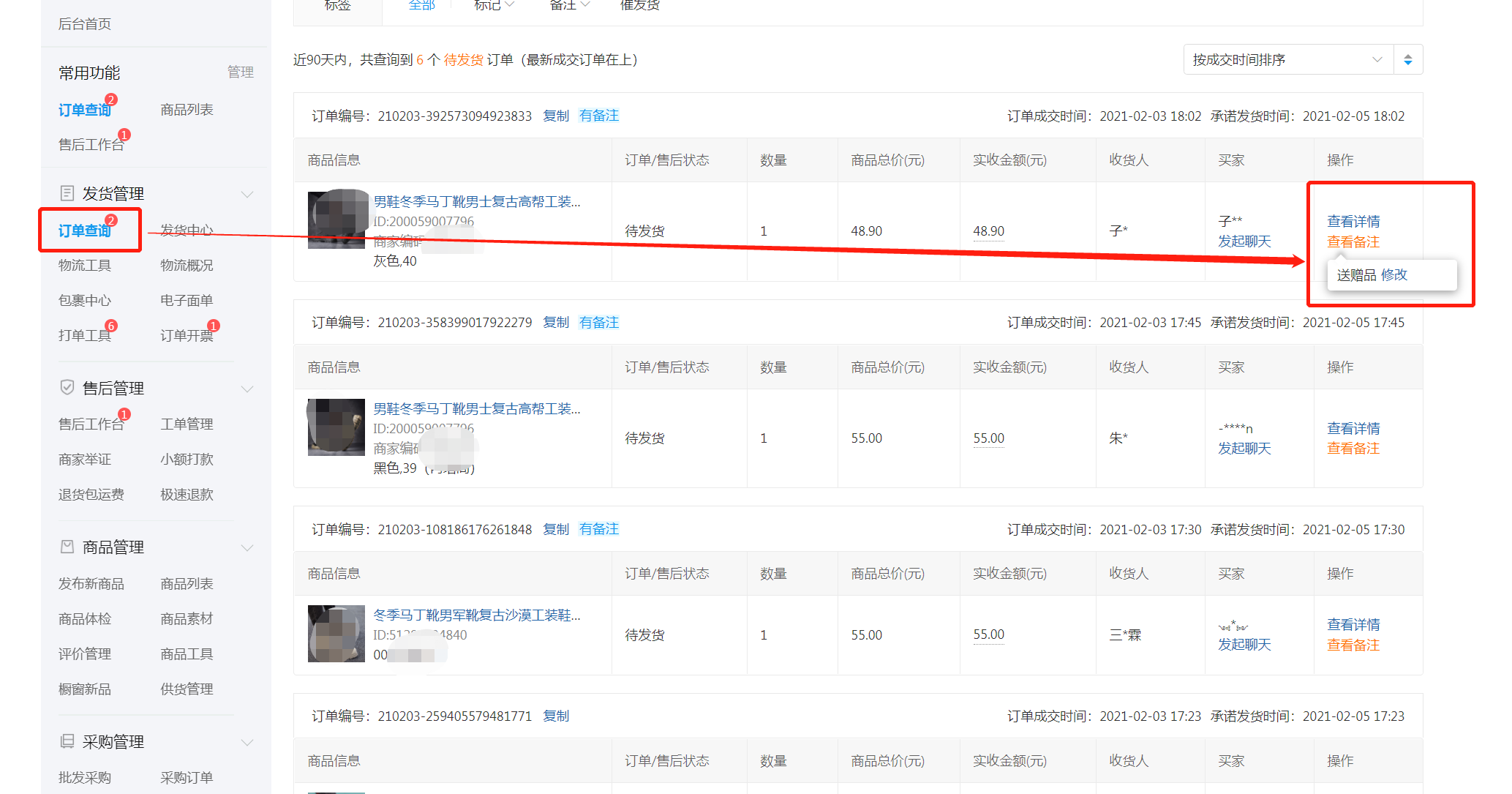This screenshot has height=794, width=1512.
Task: Click the 售后管理 shield icon
Action: pyautogui.click(x=67, y=388)
